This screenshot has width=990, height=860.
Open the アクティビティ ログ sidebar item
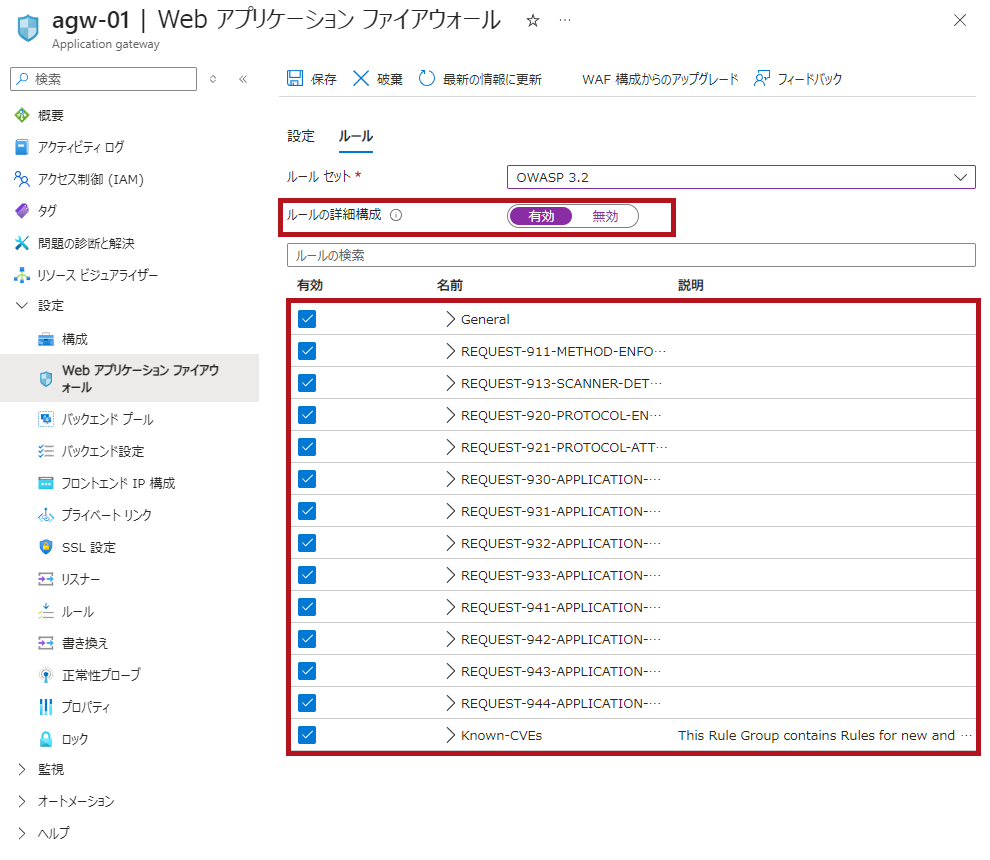pos(80,147)
